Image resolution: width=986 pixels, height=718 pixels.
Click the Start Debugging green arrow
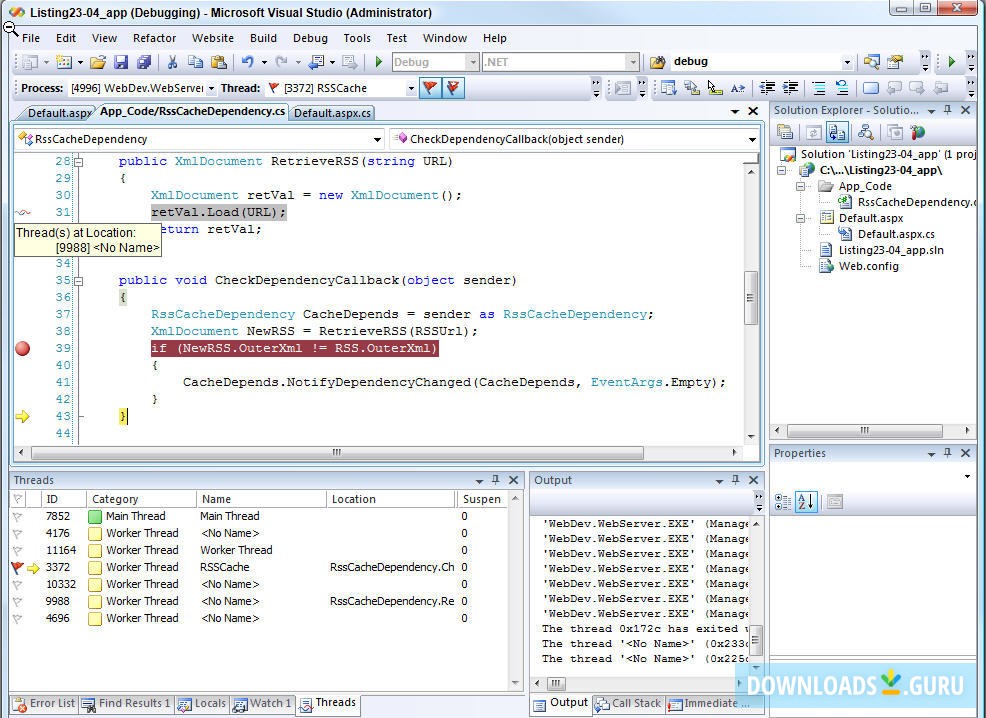(378, 61)
